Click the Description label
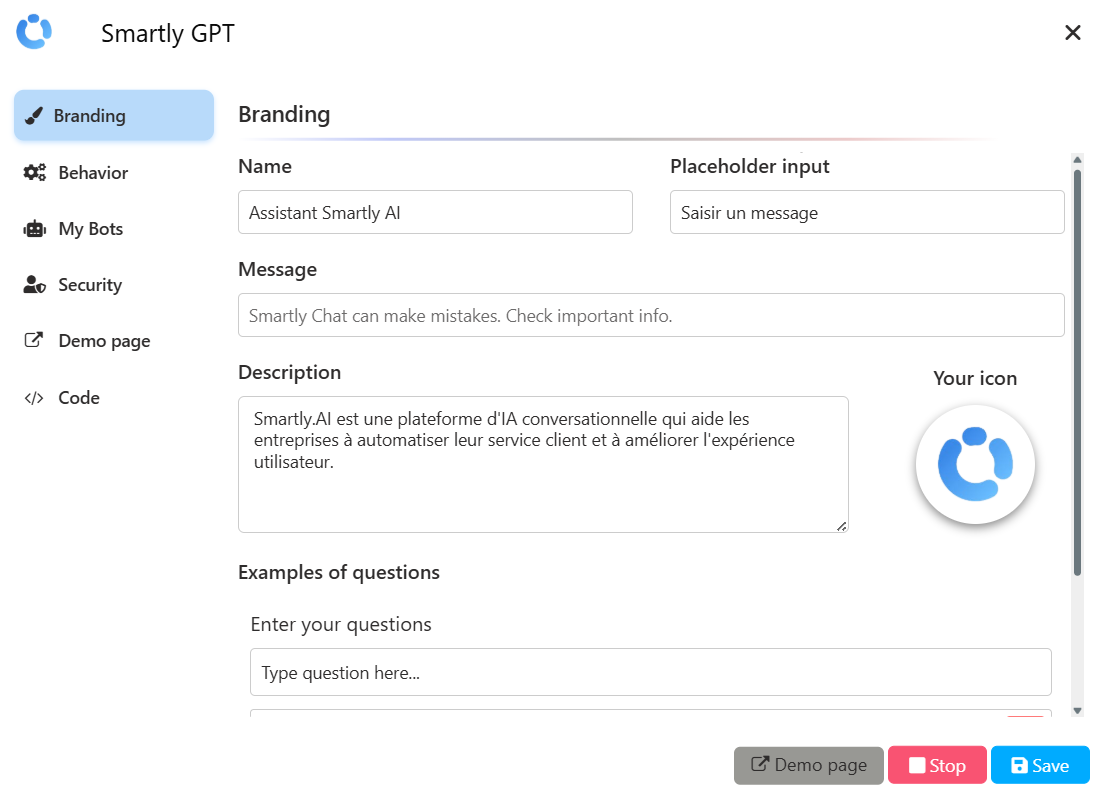This screenshot has width=1103, height=788. click(x=290, y=373)
